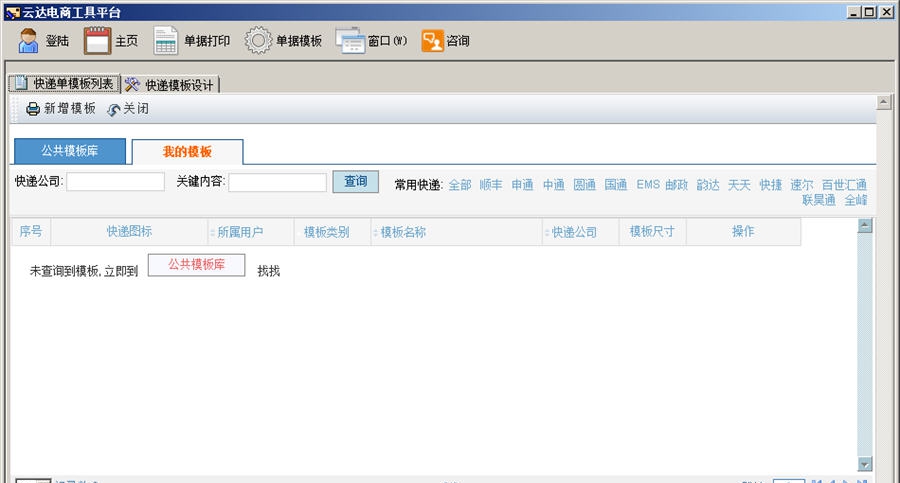Screen dimensions: 900x483
Task: Click outer panel scrollbar up arrow
Action: pos(883,103)
